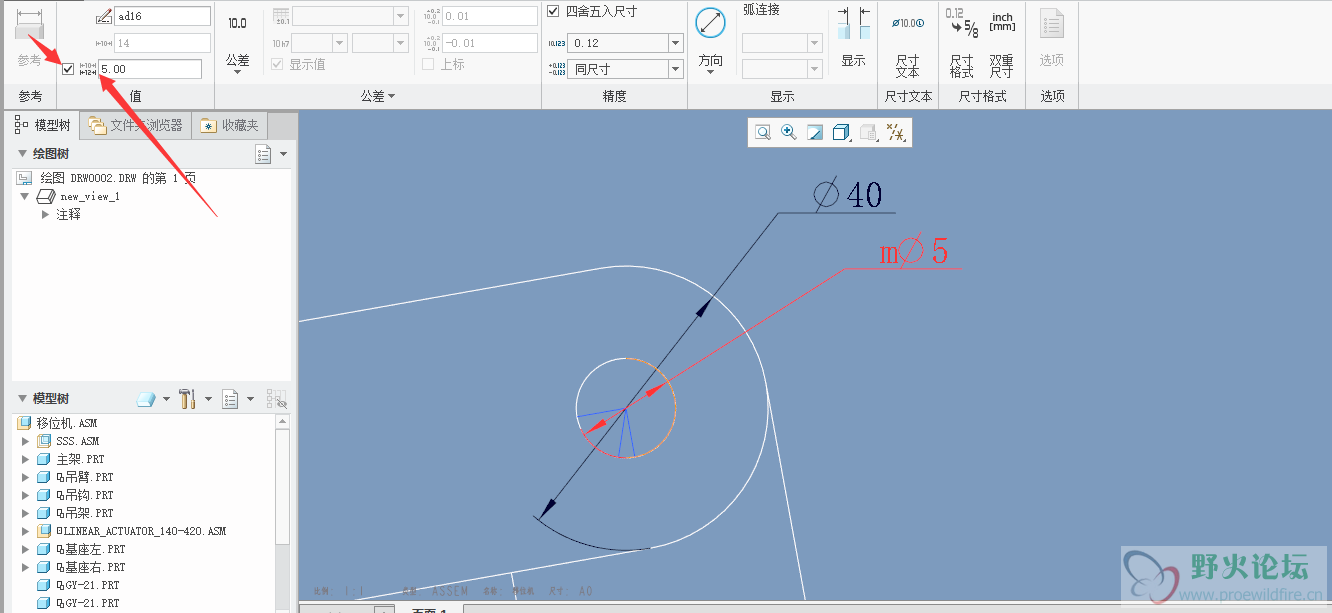The image size is (1332, 613).
Task: Edit the dimension name field ad16
Action: click(163, 16)
